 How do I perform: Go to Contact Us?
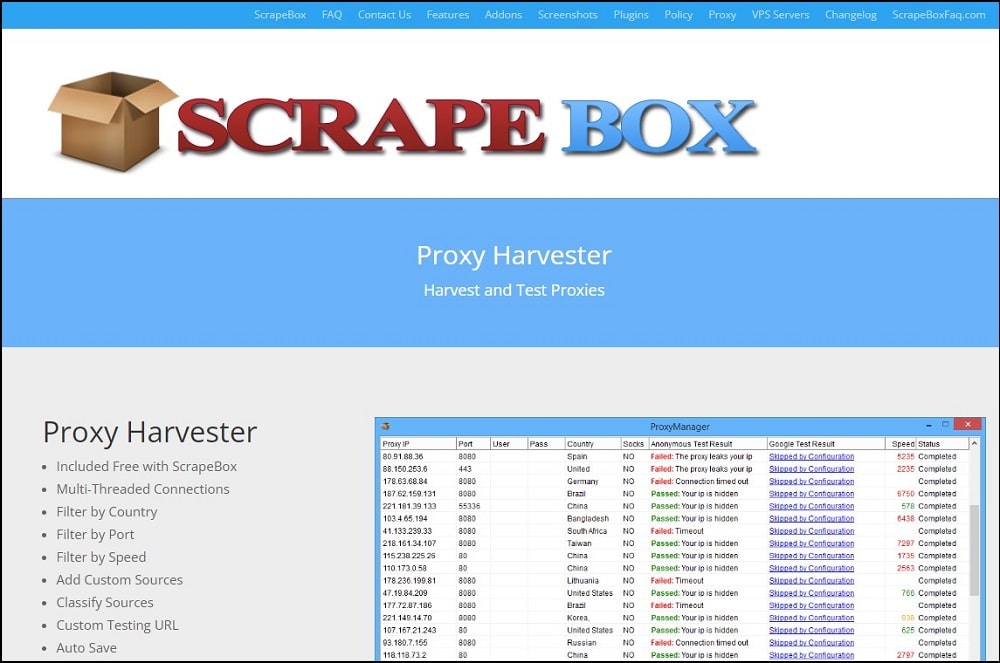pyautogui.click(x=384, y=15)
